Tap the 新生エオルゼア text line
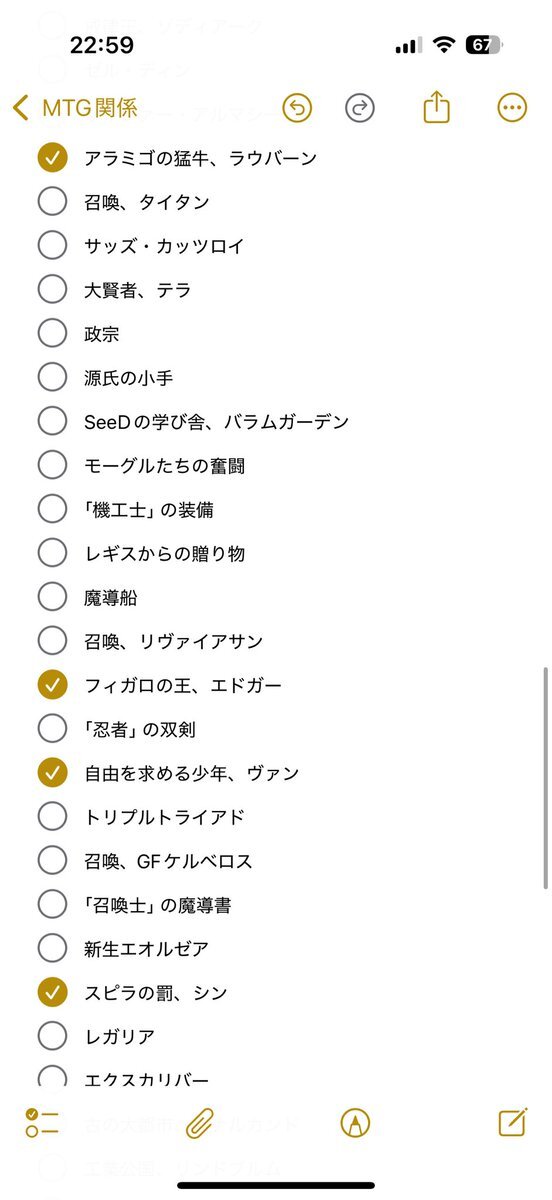Image resolution: width=552 pixels, height=1200 pixels. click(147, 949)
